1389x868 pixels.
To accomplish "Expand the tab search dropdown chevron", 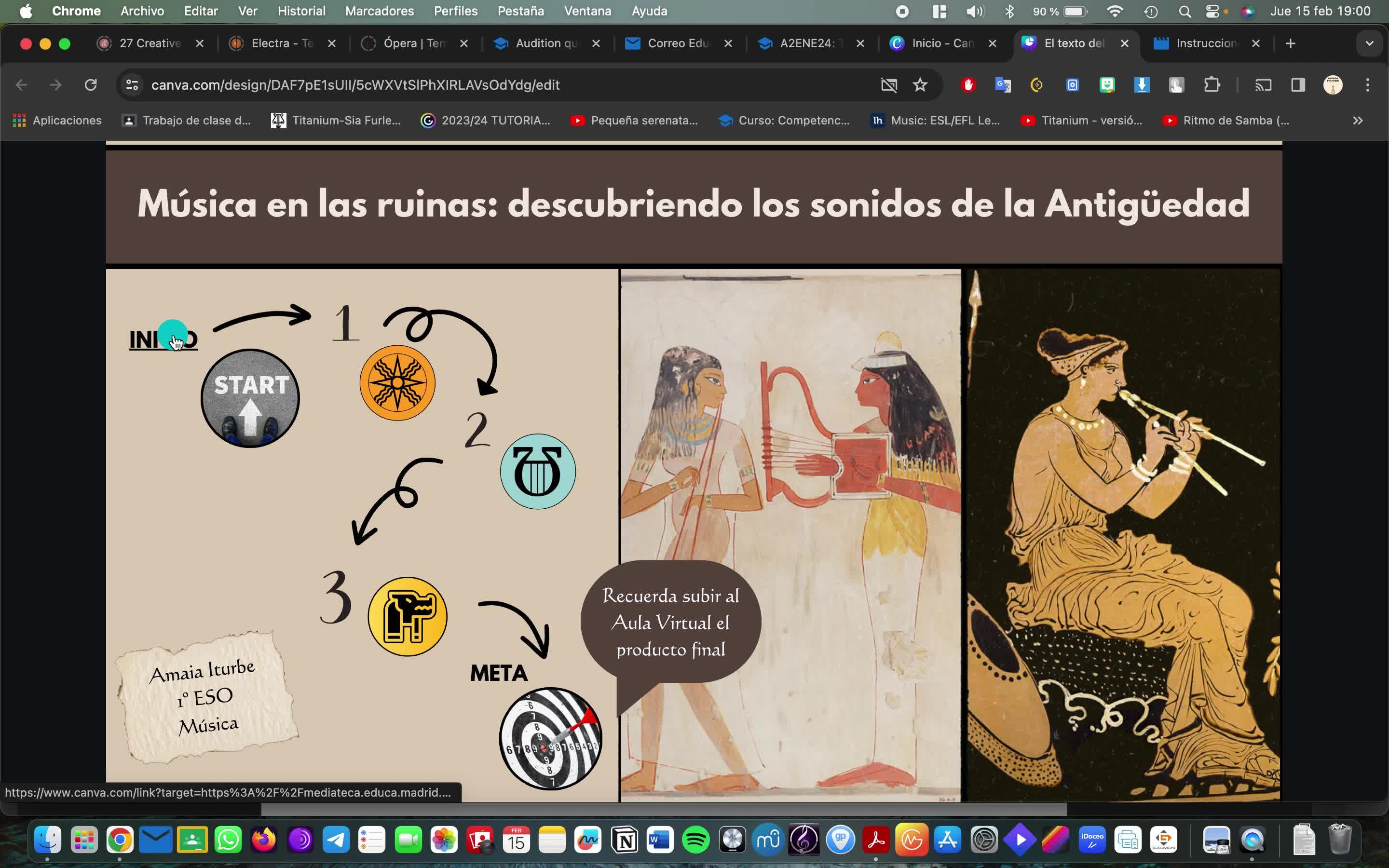I will [x=1370, y=43].
